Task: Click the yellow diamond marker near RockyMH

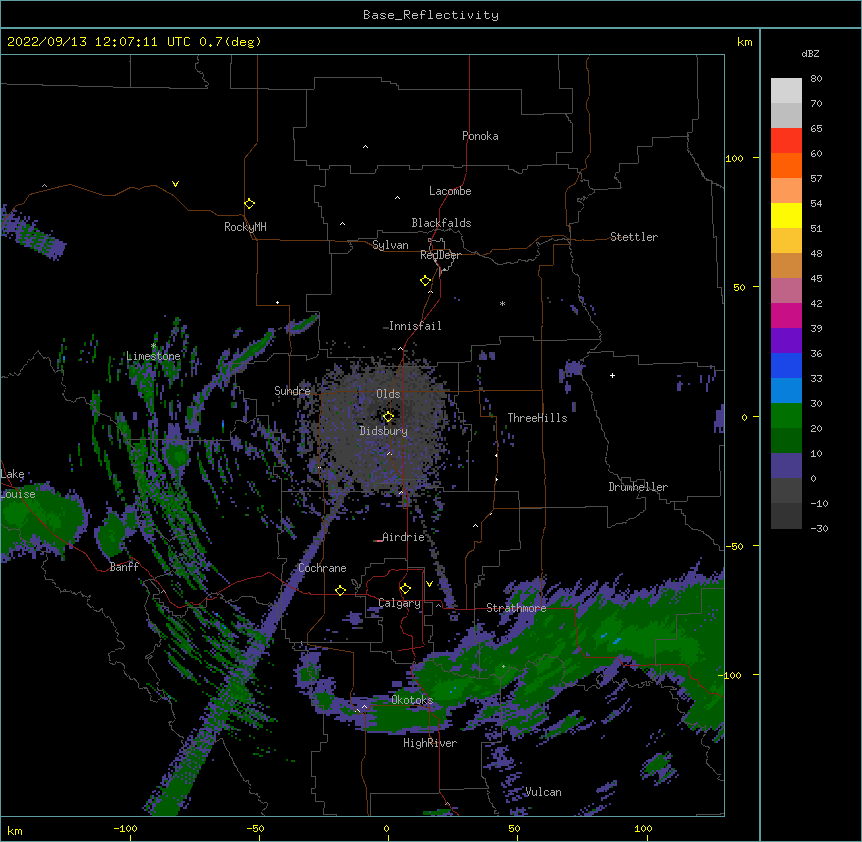Action: point(249,204)
